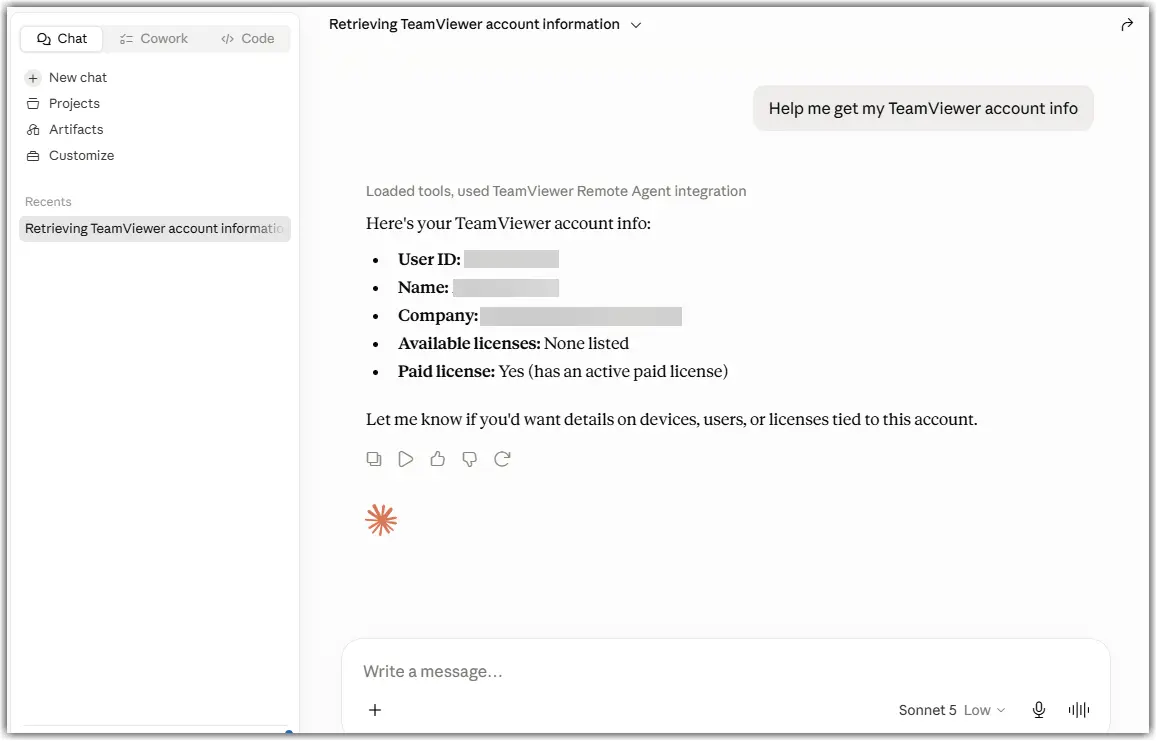Click the Cowork checklist icon
Image resolution: width=1157 pixels, height=741 pixels.
click(126, 38)
